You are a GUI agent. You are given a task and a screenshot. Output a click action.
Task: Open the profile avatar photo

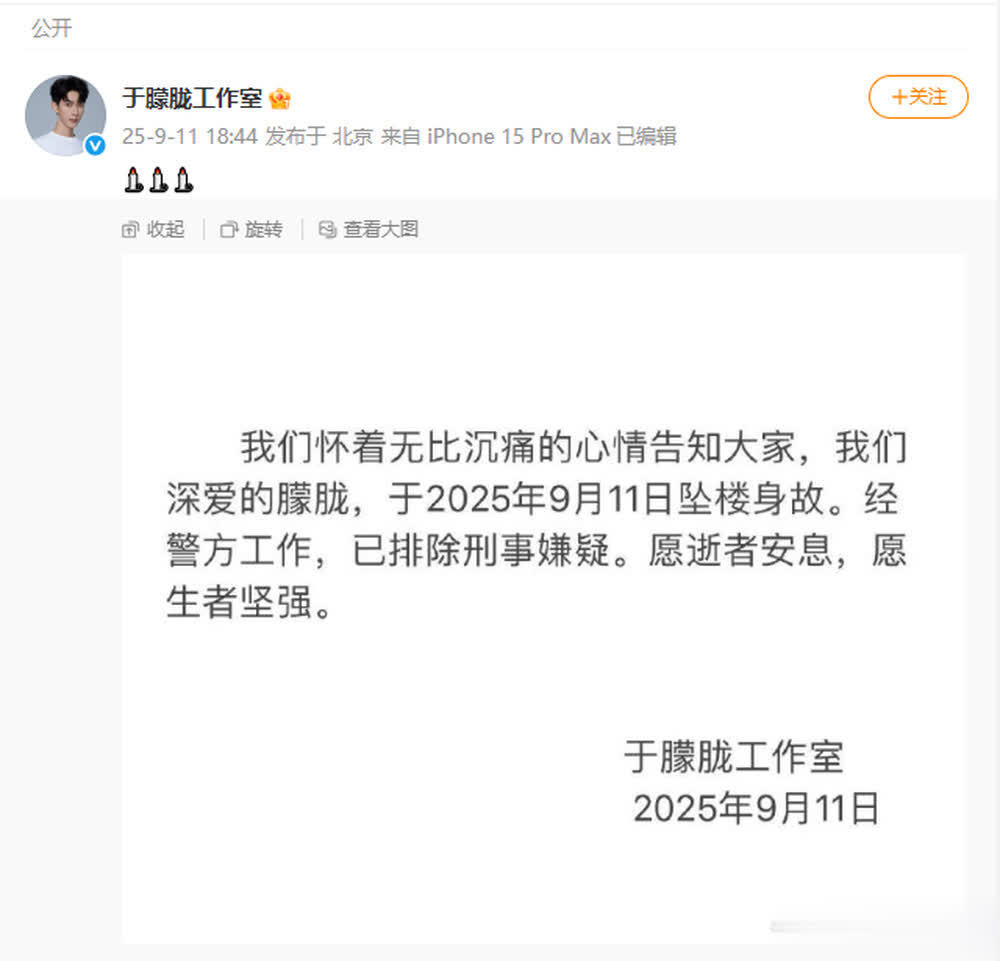point(65,115)
